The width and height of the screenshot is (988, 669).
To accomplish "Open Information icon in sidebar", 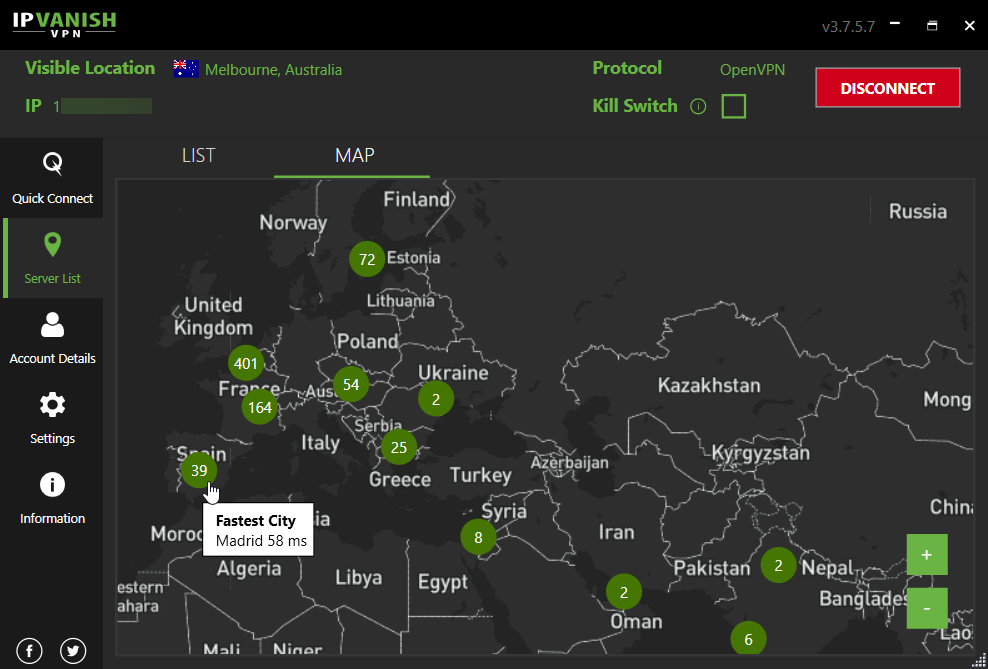I will 52,485.
